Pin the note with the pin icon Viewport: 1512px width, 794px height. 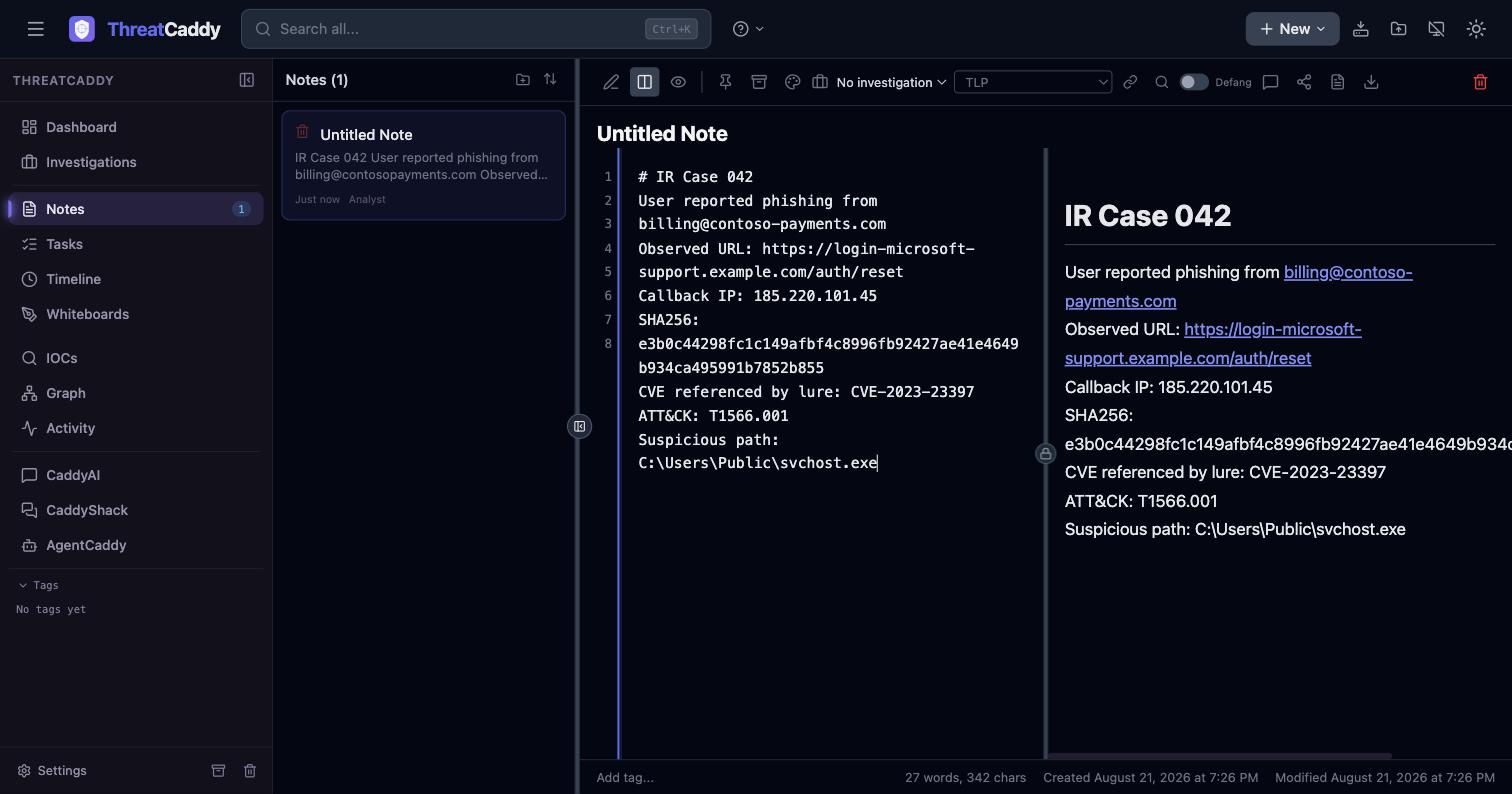pyautogui.click(x=726, y=82)
